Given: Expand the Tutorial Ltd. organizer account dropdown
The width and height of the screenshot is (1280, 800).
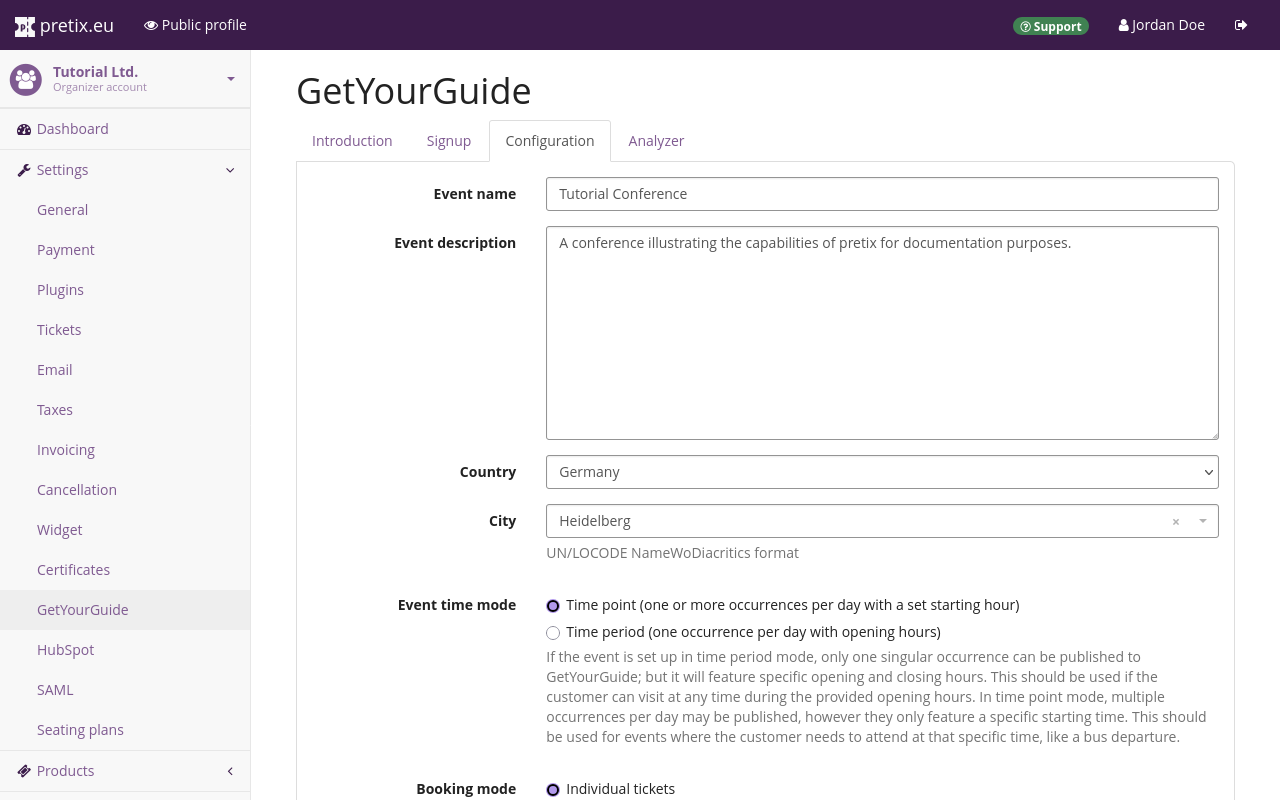Looking at the screenshot, I should click(230, 79).
